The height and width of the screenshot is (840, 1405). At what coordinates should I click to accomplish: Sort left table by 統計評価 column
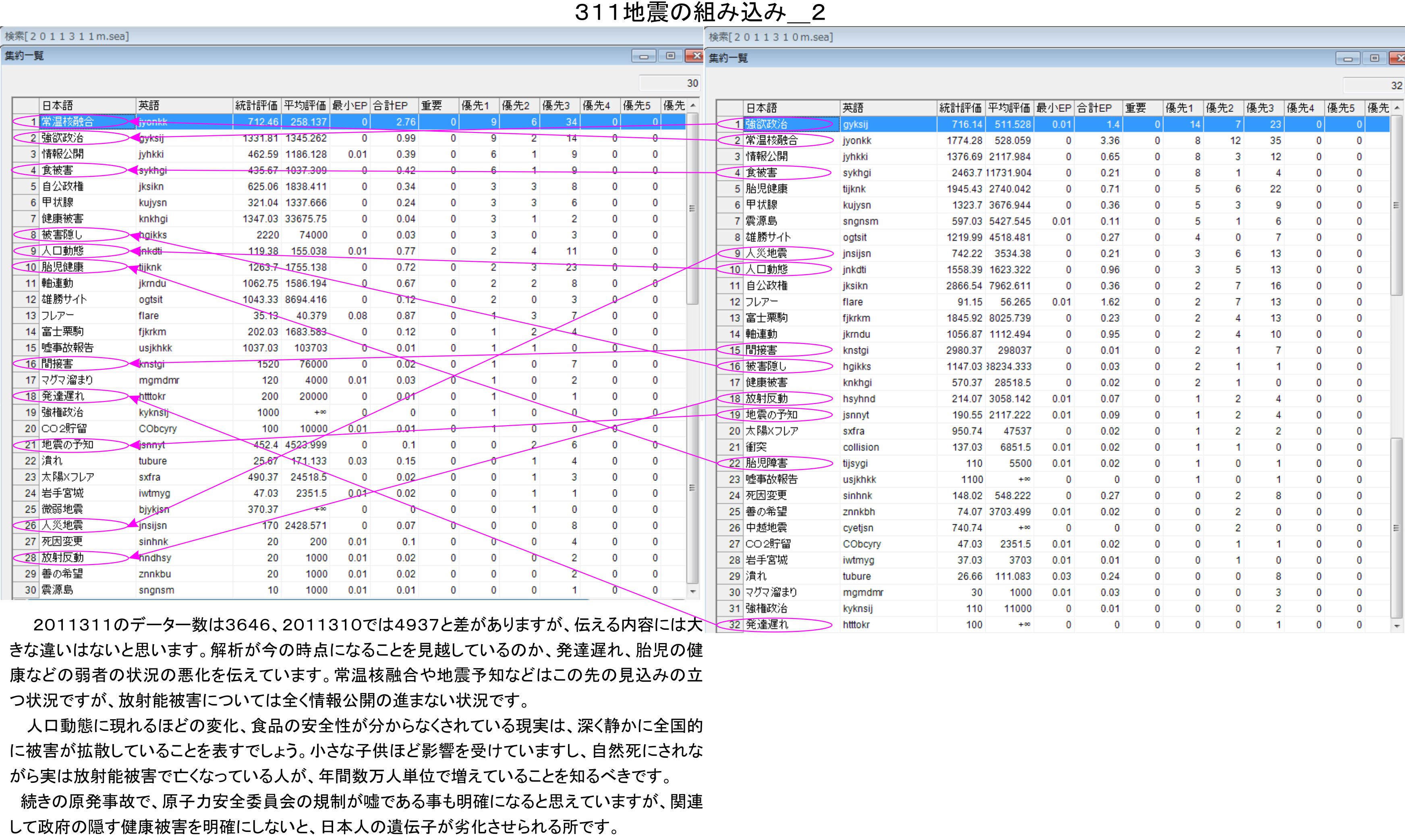[x=257, y=106]
